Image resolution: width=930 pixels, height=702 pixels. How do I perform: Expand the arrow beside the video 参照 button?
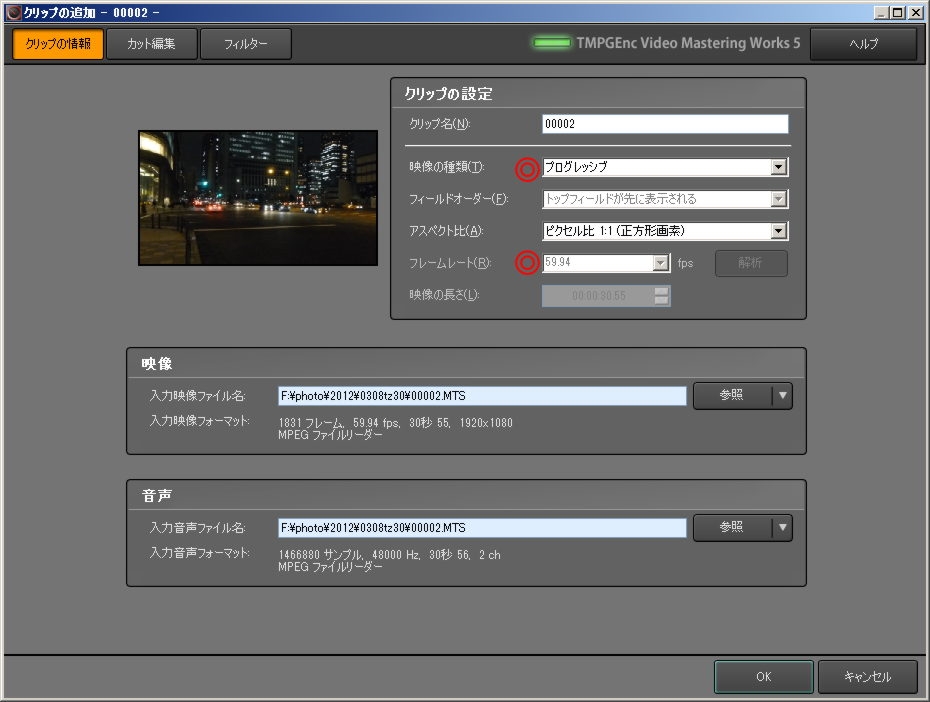click(783, 395)
